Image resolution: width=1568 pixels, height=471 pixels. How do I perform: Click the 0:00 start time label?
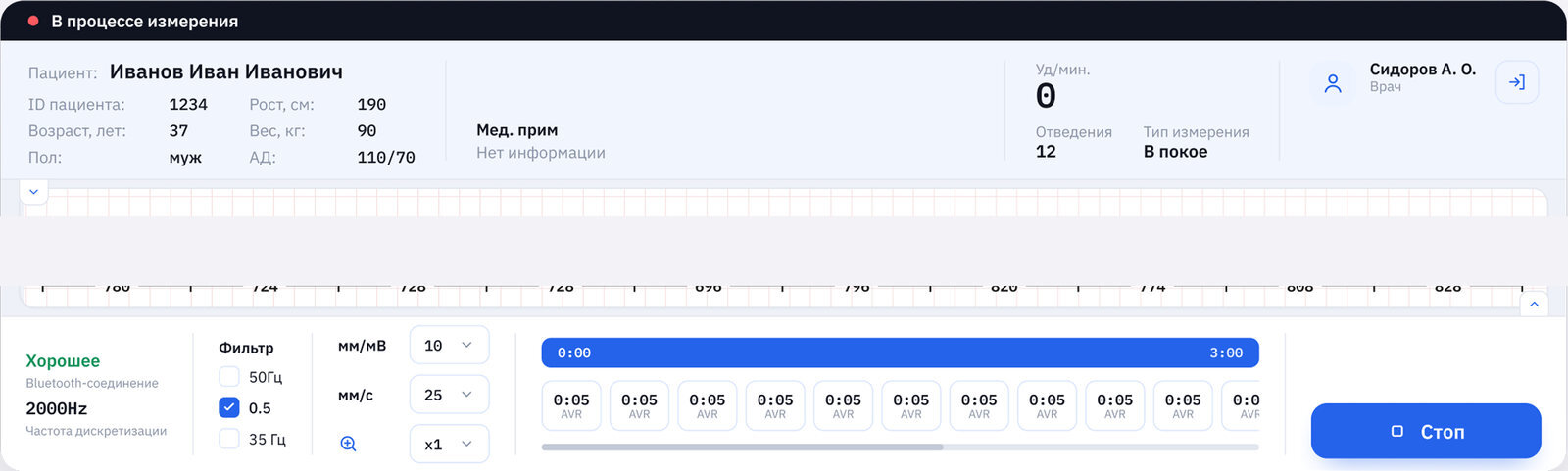574,353
